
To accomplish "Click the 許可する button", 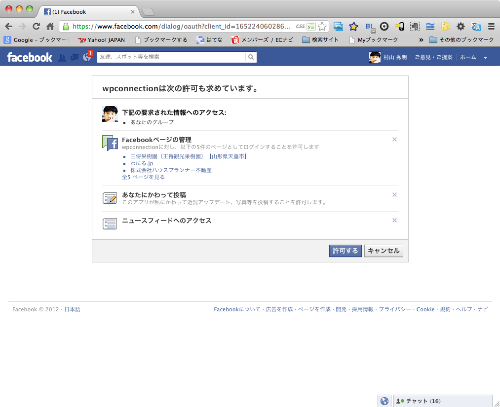I will tap(345, 251).
